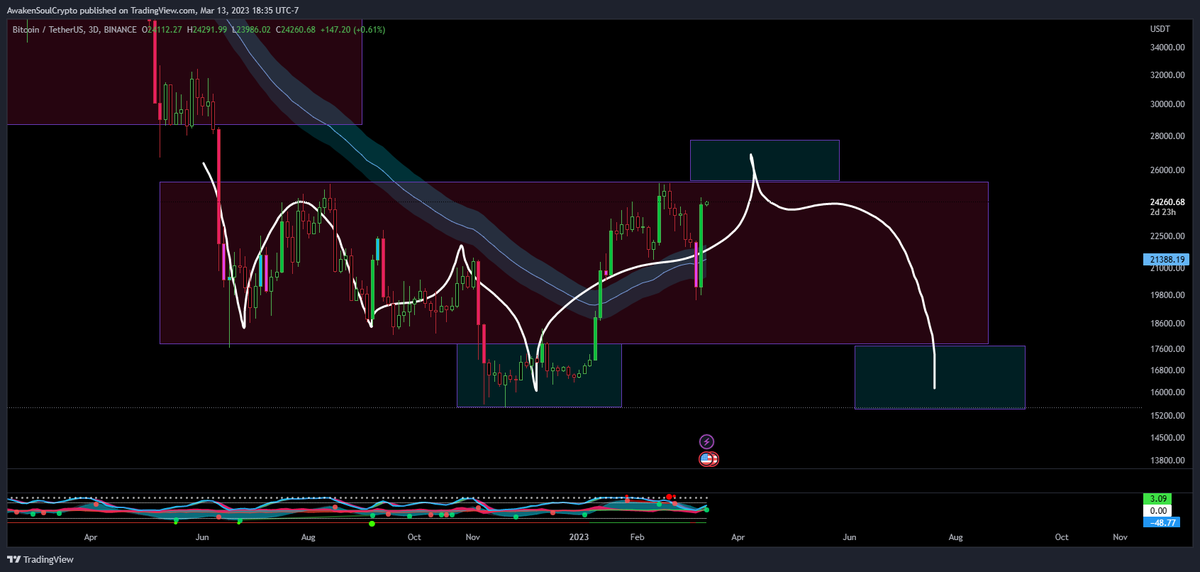1200x572 pixels.
Task: Click the 18600.00 price axis label
Action: tap(1169, 324)
